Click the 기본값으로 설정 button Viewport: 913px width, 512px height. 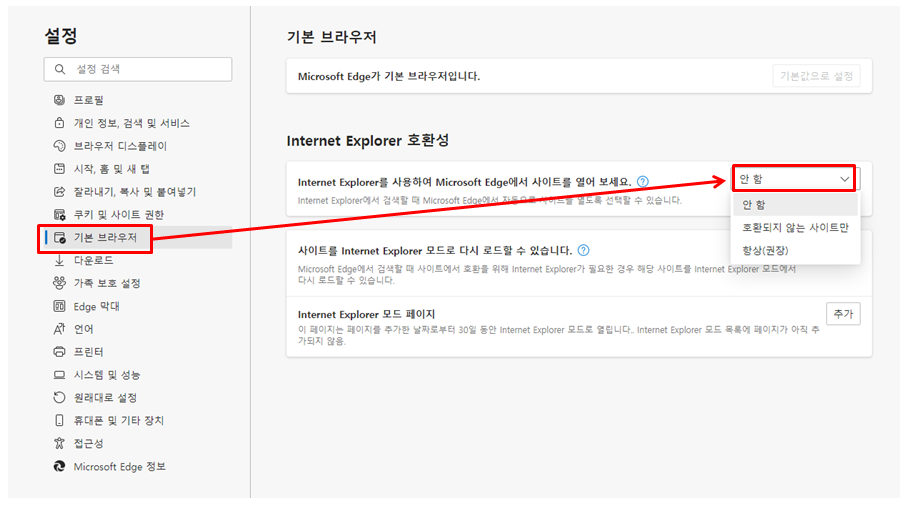pos(816,76)
